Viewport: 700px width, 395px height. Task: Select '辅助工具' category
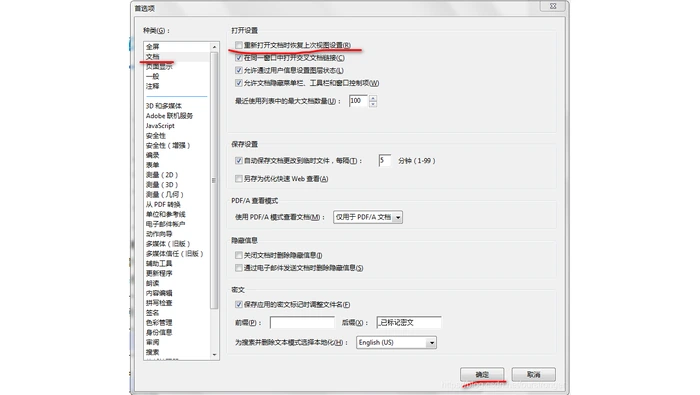pyautogui.click(x=159, y=264)
